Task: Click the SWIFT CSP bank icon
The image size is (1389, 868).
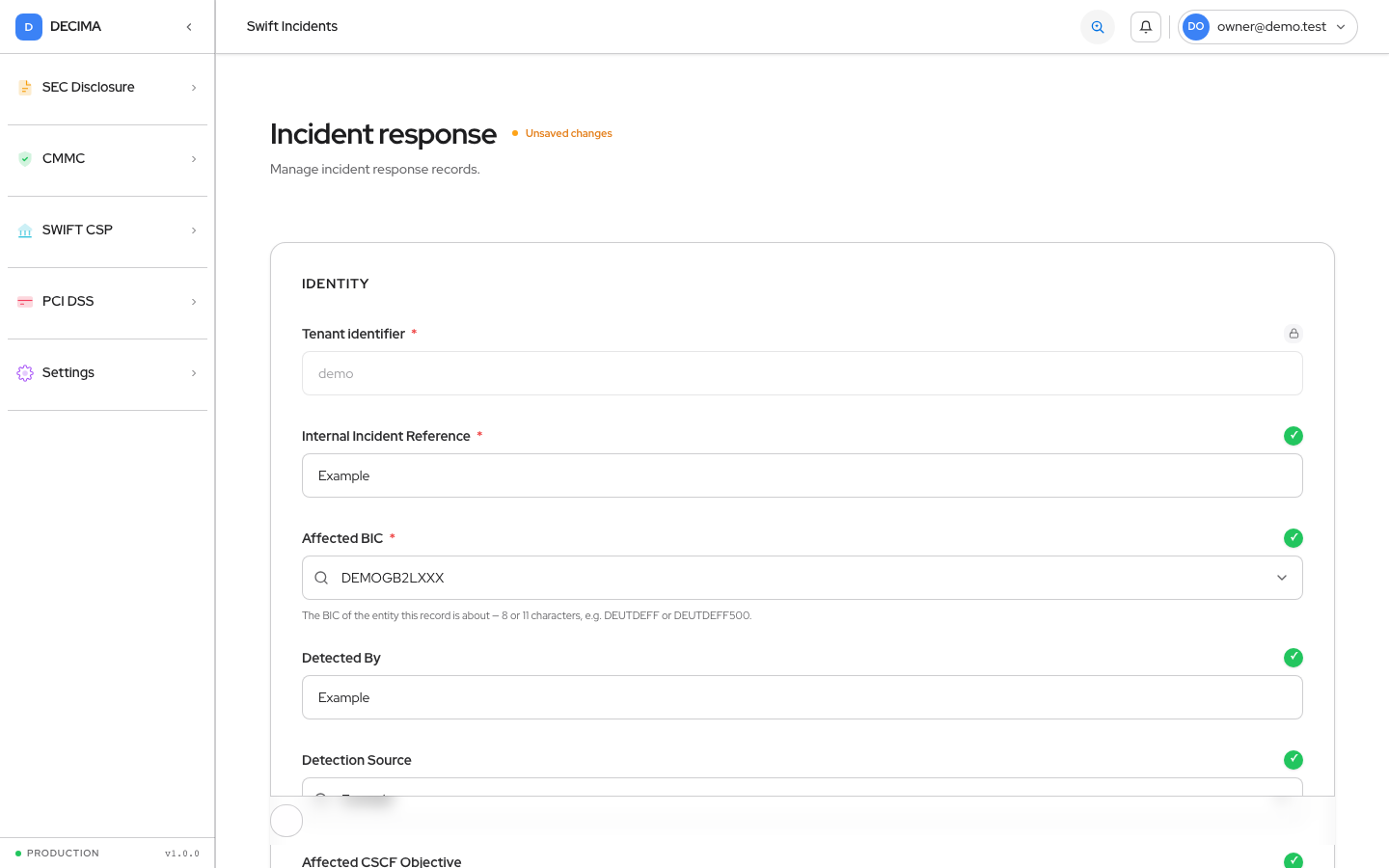Action: tap(25, 231)
